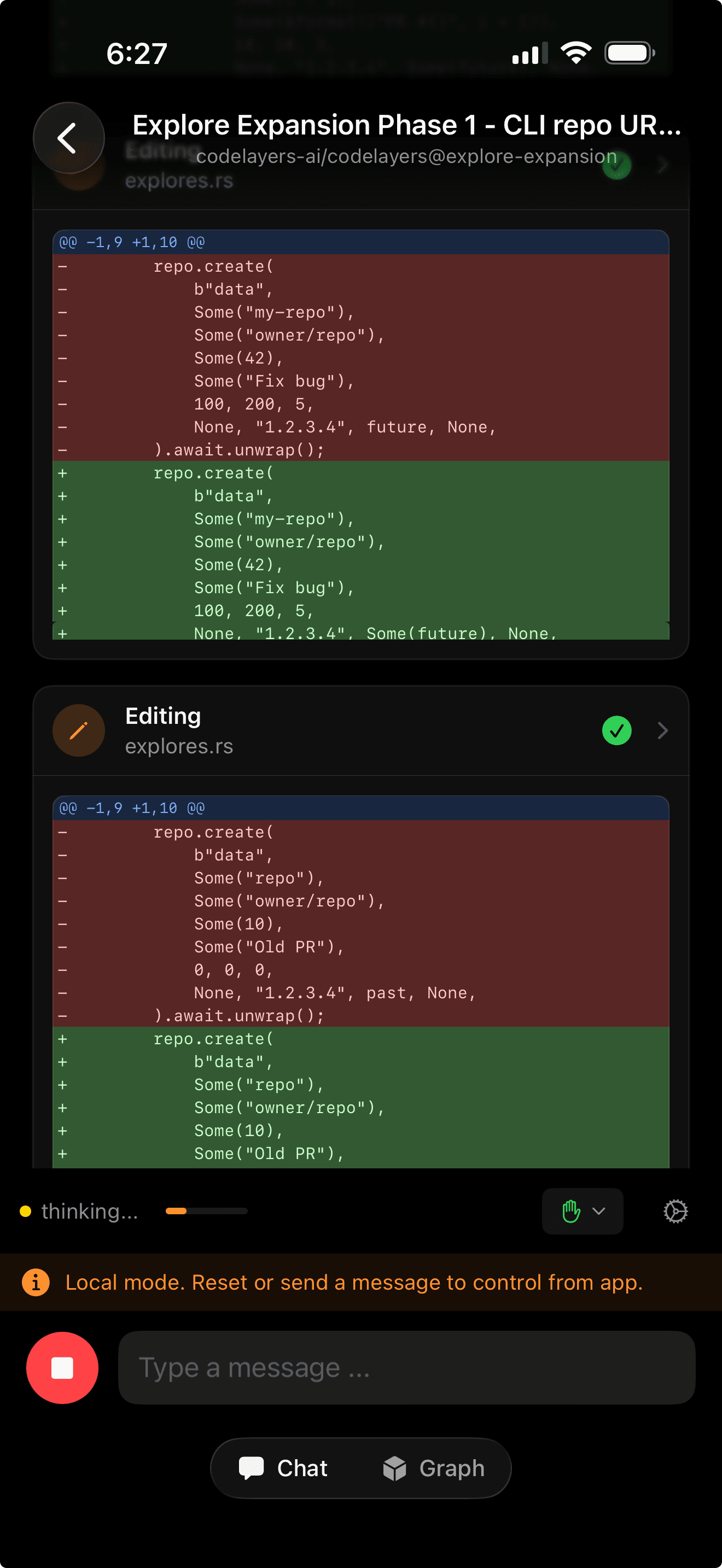
Task: Tap the battery icon in the status bar
Action: click(x=630, y=53)
